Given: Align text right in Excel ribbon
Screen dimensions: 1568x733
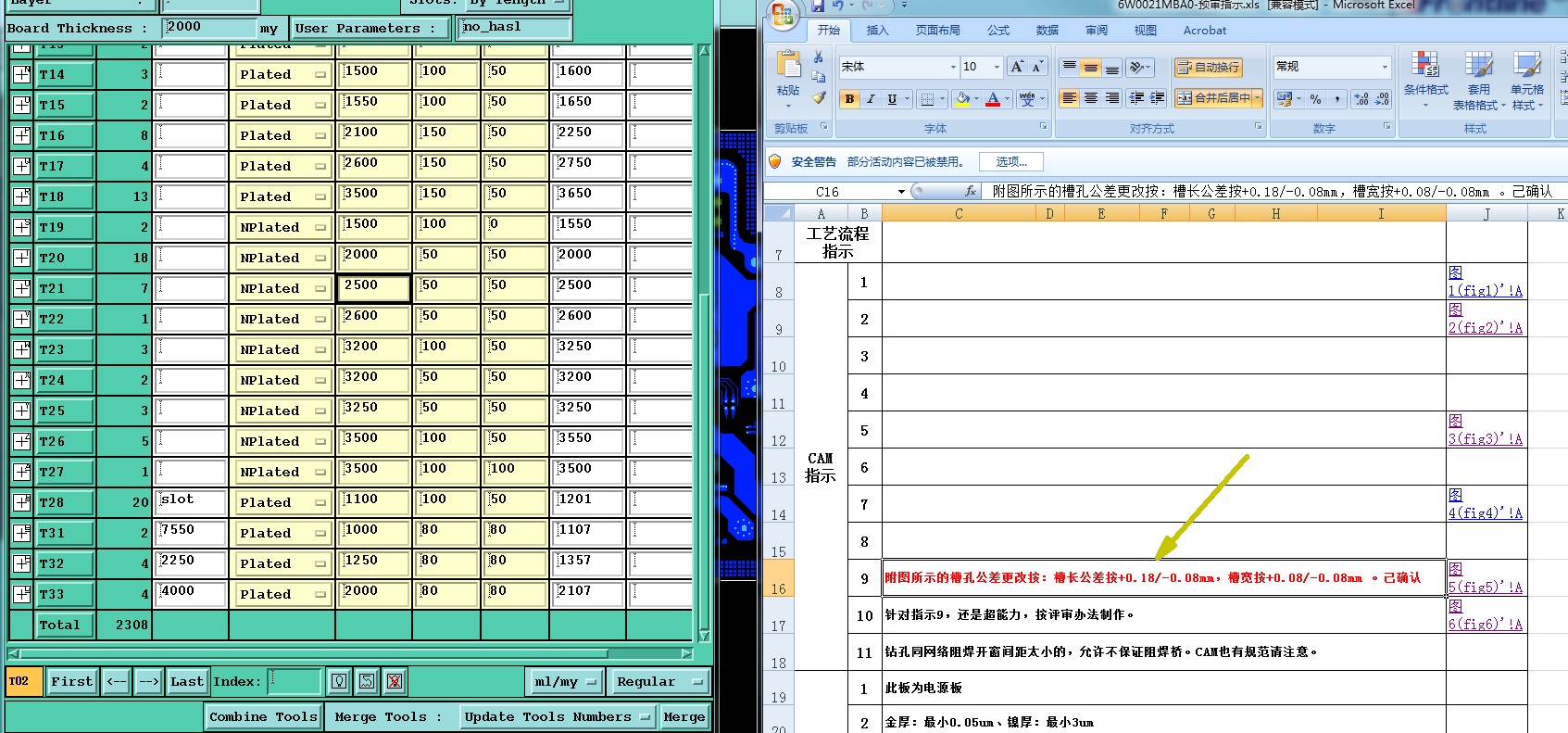Looking at the screenshot, I should pyautogui.click(x=1111, y=98).
